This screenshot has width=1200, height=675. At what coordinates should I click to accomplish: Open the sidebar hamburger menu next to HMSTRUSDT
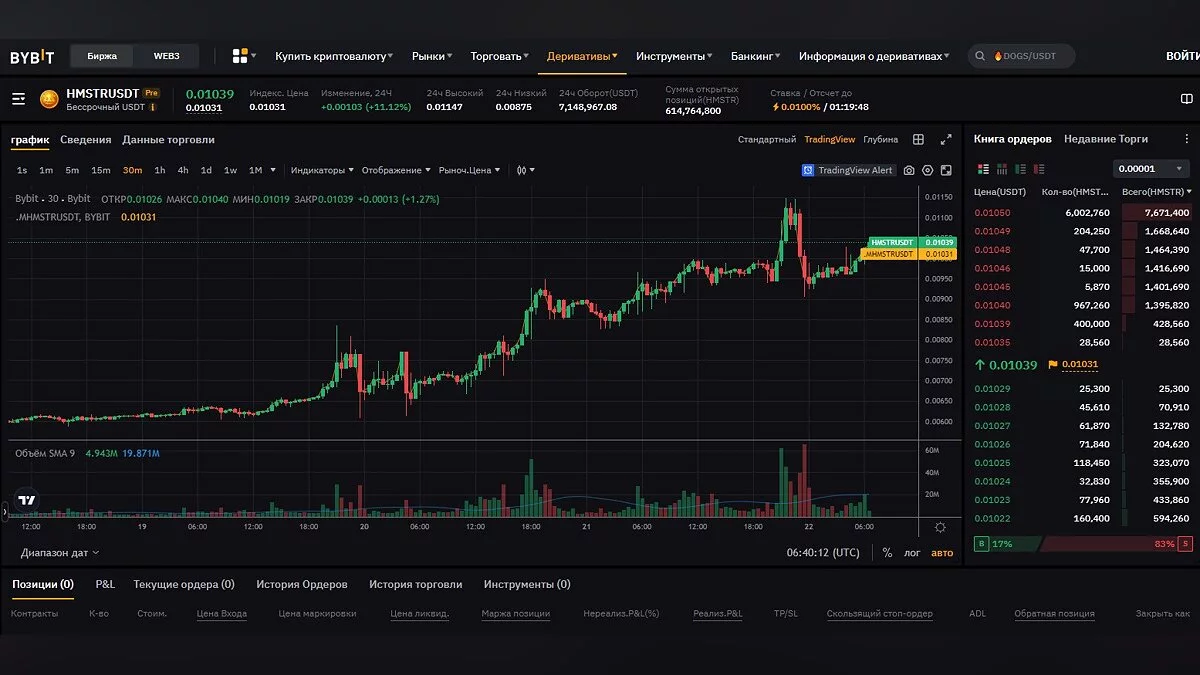click(x=18, y=99)
